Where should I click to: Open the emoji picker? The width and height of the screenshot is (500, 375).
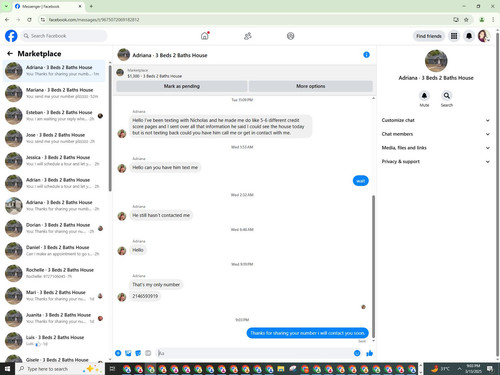click(x=357, y=353)
